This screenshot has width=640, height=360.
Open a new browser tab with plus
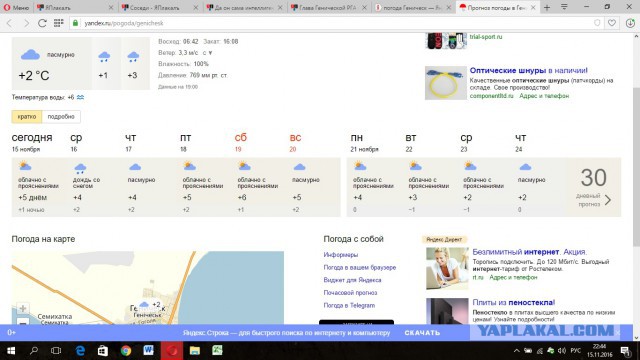point(547,7)
